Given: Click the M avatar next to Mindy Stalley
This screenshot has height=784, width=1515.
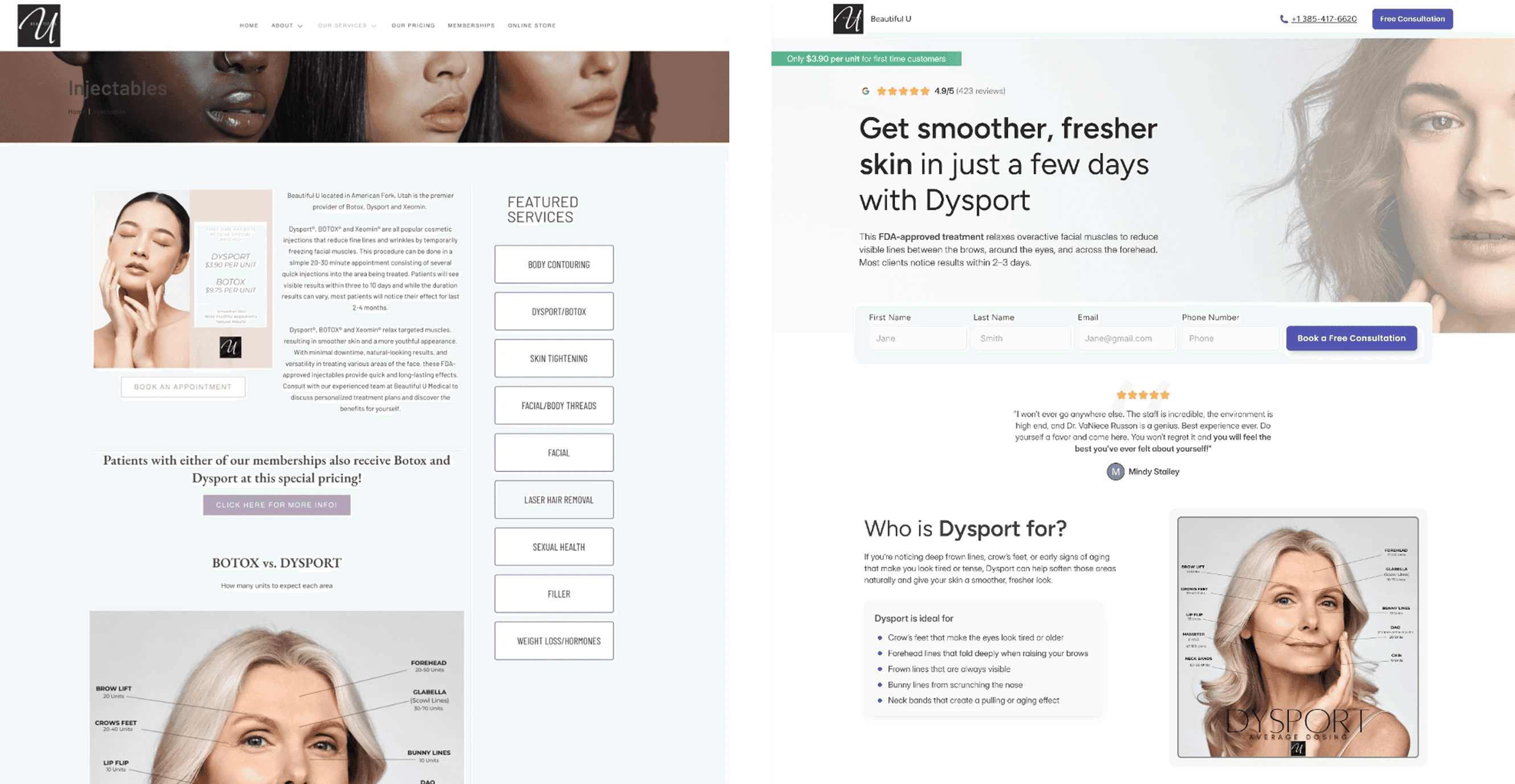Looking at the screenshot, I should pos(1115,472).
